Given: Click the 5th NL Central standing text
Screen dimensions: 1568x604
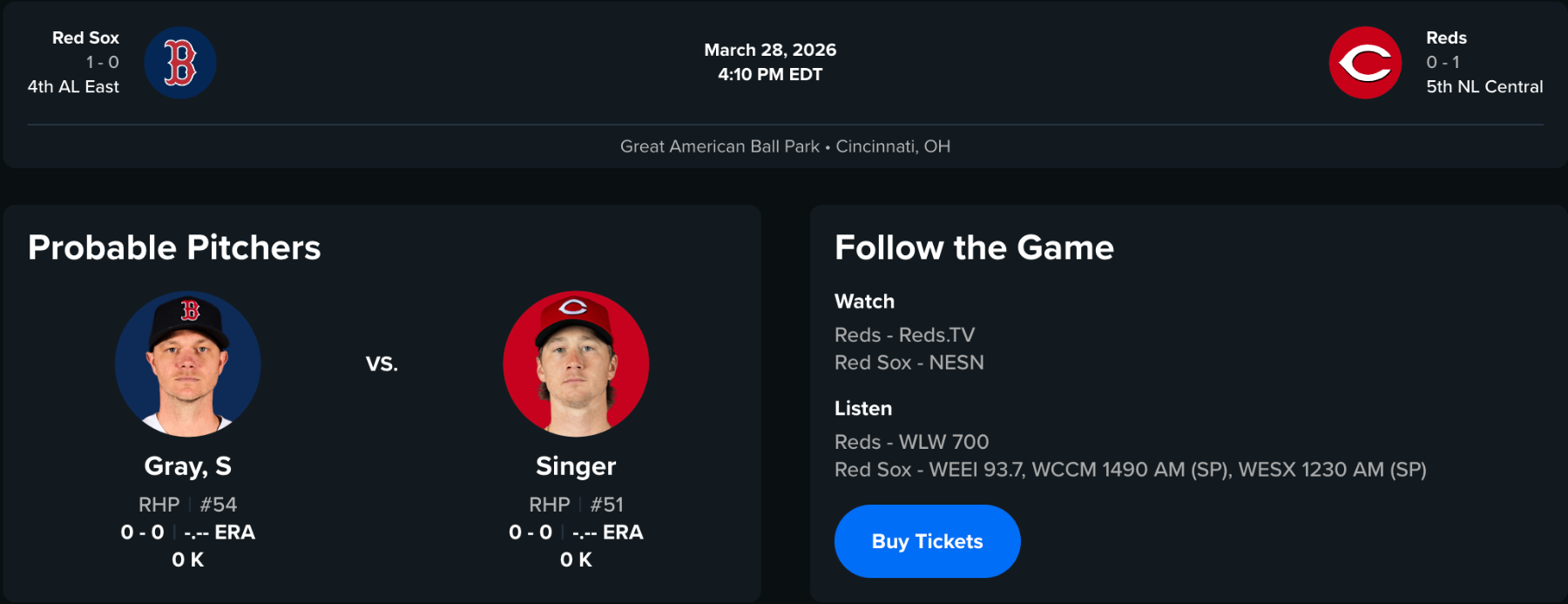Looking at the screenshot, I should (1484, 86).
